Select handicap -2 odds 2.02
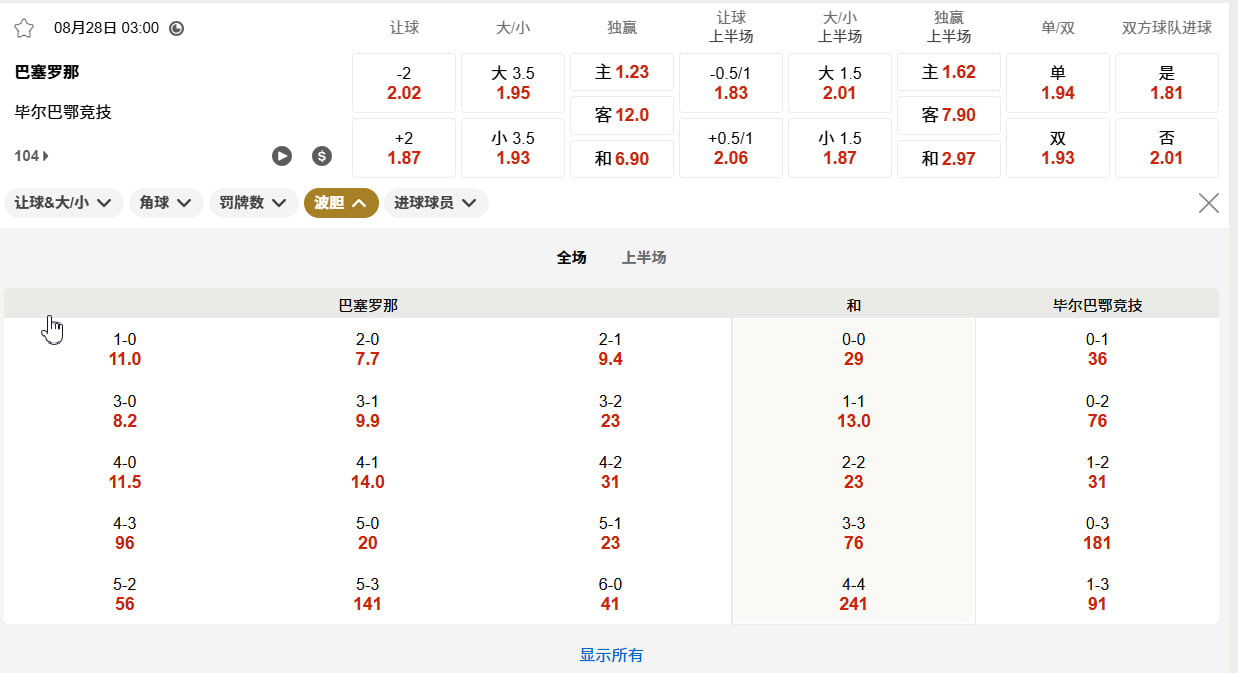This screenshot has height=673, width=1238. [x=404, y=83]
